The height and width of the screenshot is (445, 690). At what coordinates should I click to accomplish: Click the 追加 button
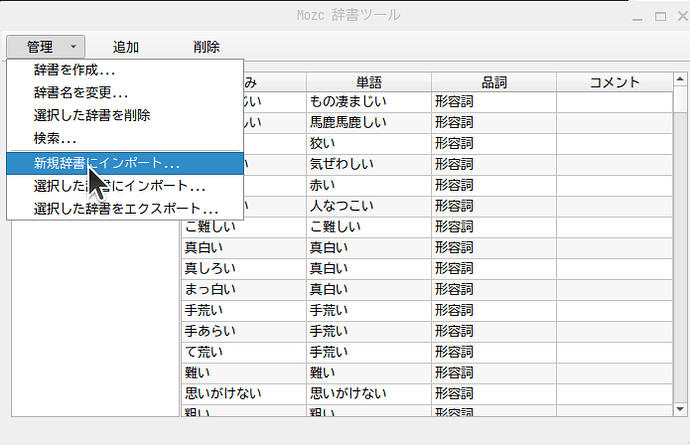[126, 47]
